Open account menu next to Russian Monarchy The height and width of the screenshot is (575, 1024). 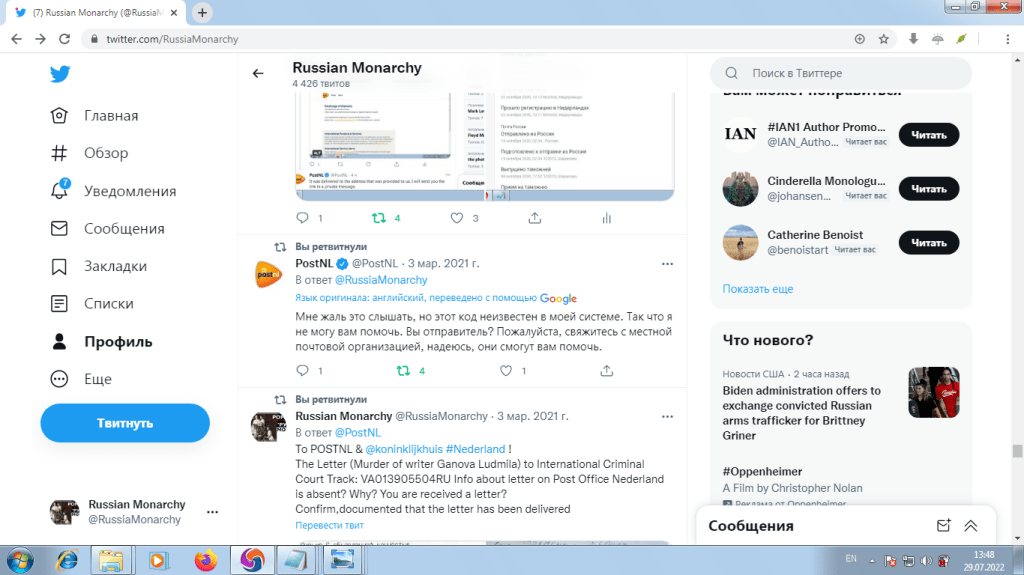click(212, 512)
